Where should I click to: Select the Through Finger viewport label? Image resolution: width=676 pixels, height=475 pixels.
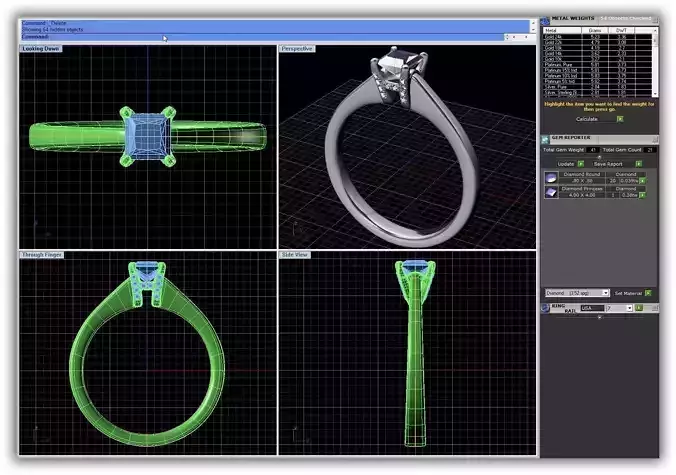coord(42,255)
